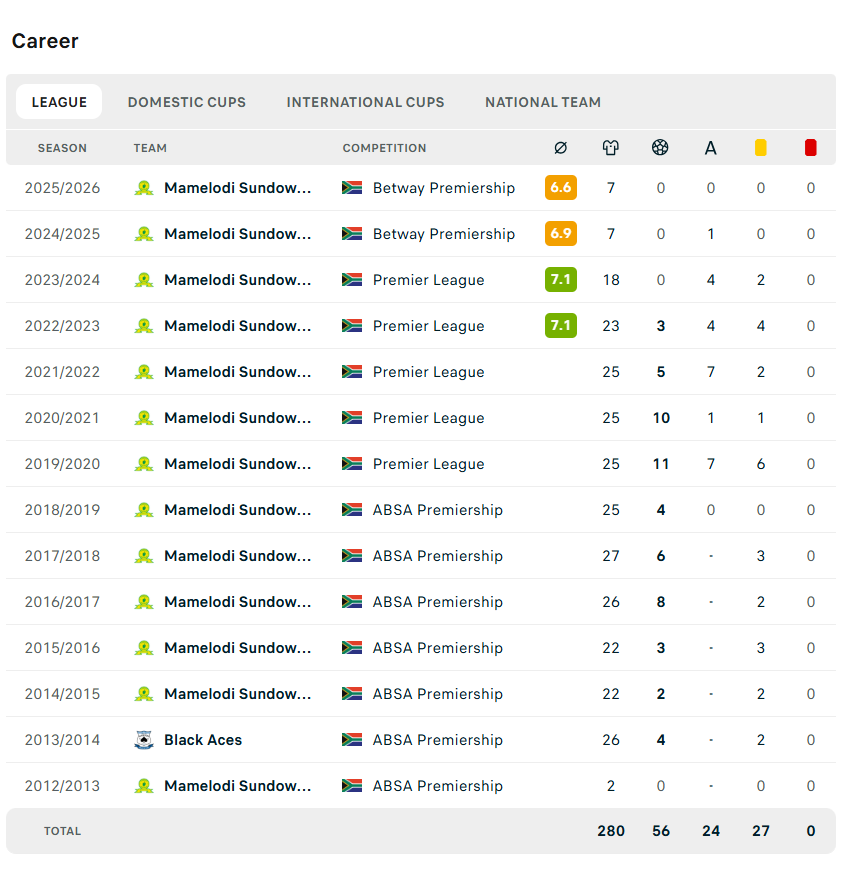Click Mamelodi Sundowns crest in 2018/2019 row
This screenshot has width=848, height=869.
pyautogui.click(x=144, y=510)
